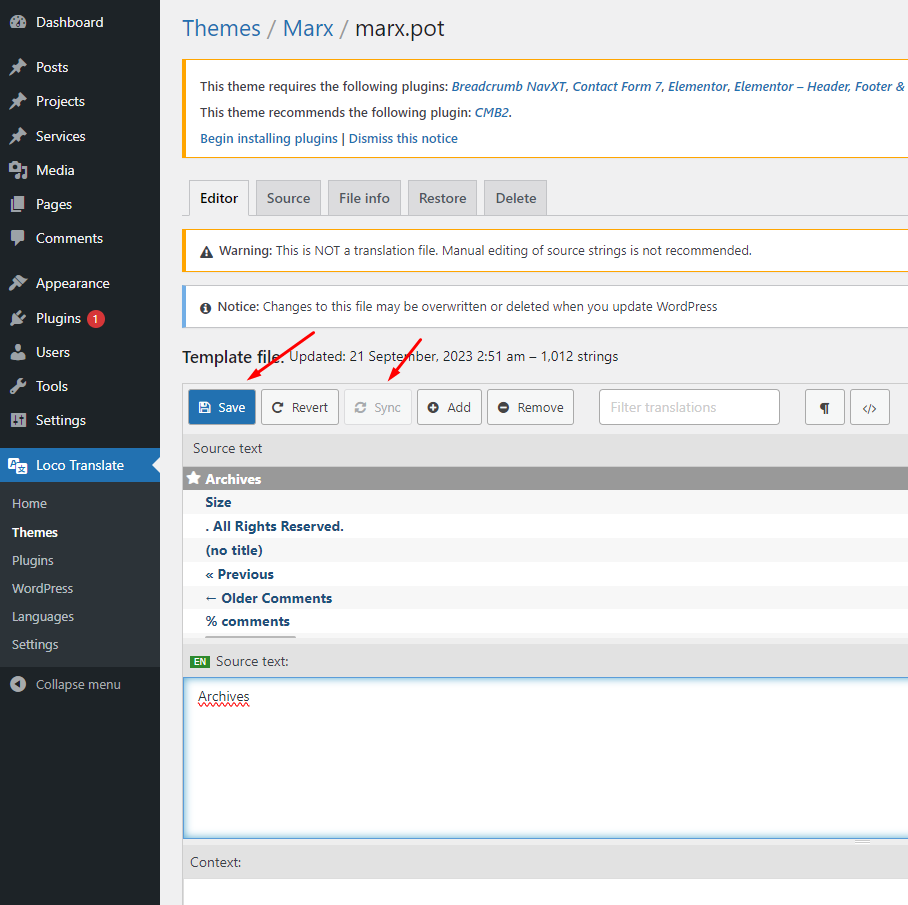Click the Plugins plug icon in sidebar
This screenshot has width=908, height=905.
point(18,318)
